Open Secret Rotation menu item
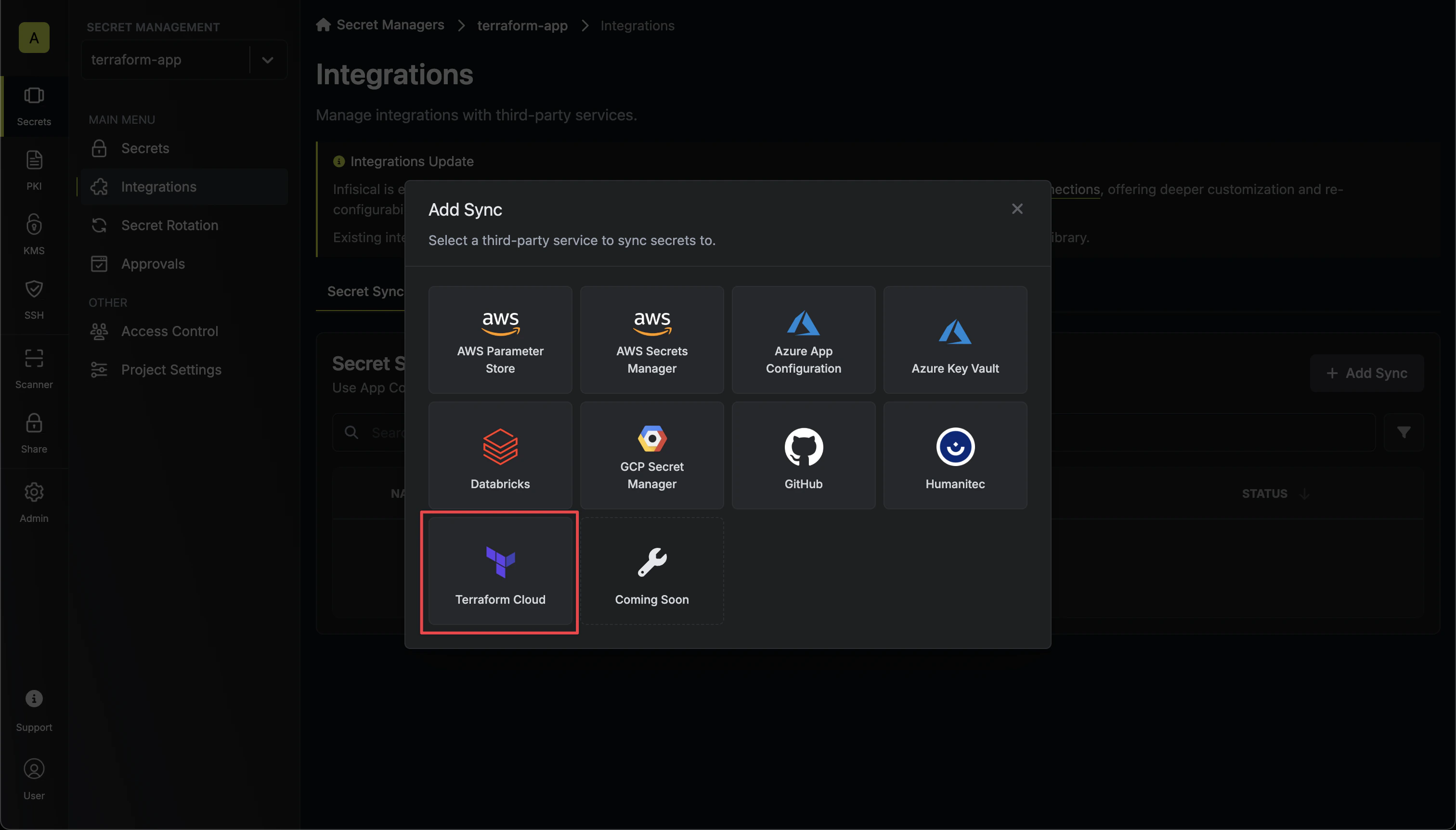This screenshot has width=1456, height=830. tap(184, 225)
